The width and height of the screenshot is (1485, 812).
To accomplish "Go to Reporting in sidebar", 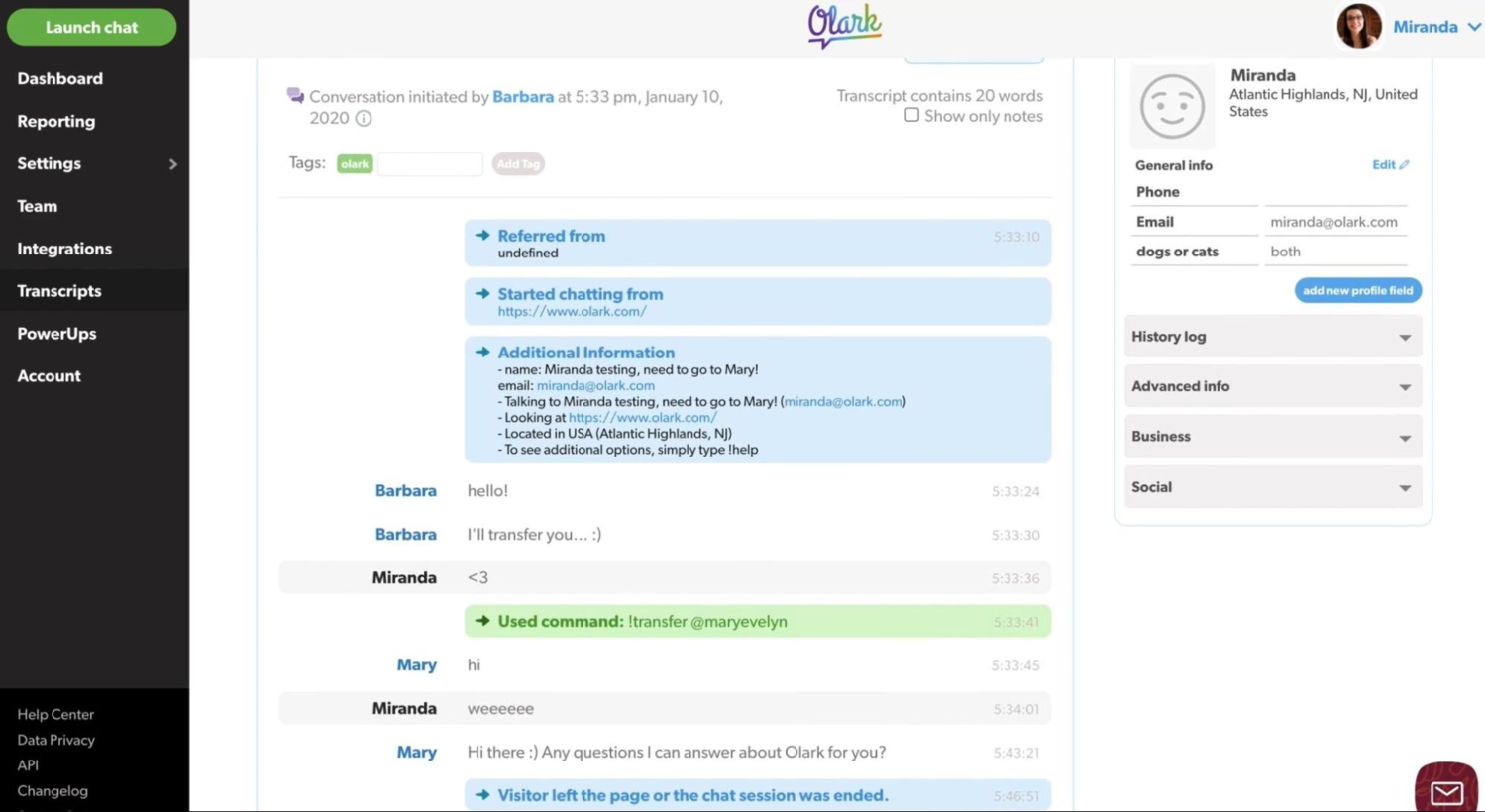I will coord(55,121).
